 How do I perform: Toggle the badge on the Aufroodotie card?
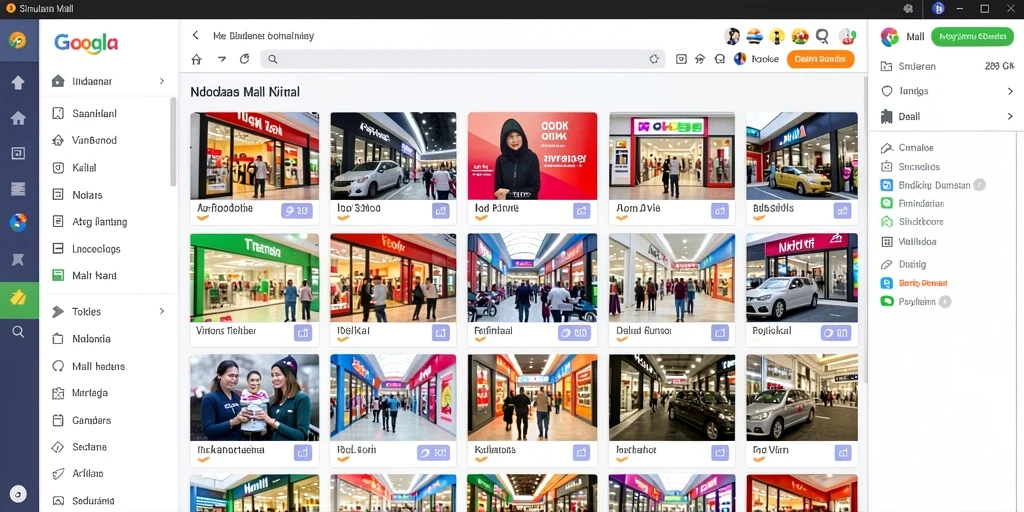[x=296, y=210]
